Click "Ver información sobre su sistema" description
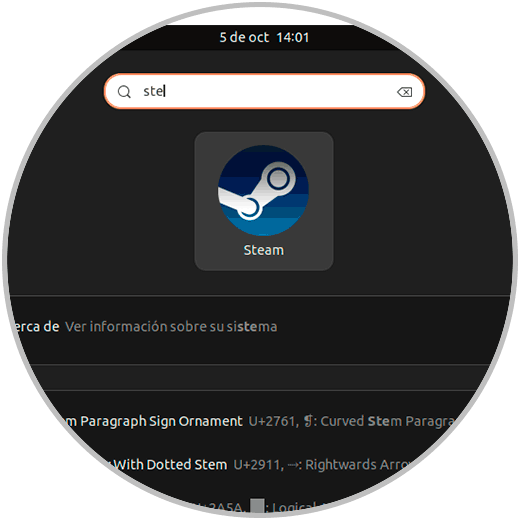 point(171,327)
